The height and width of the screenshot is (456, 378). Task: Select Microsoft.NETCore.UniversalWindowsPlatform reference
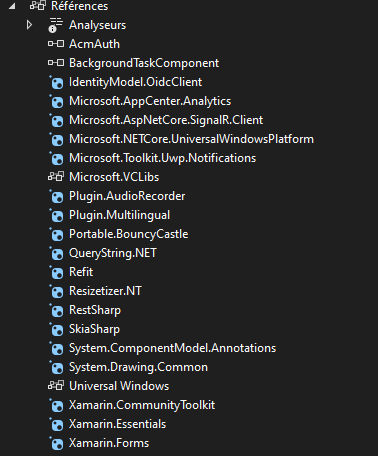(191, 139)
